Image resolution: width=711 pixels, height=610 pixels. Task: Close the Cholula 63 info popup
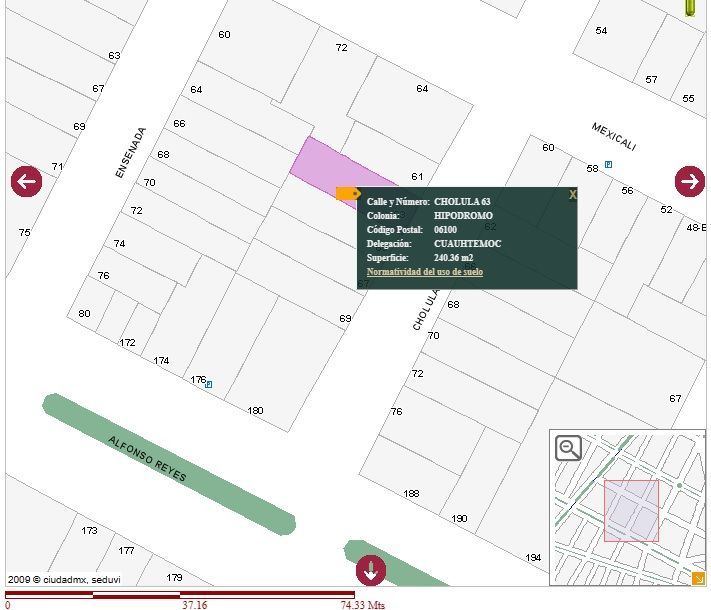(572, 195)
